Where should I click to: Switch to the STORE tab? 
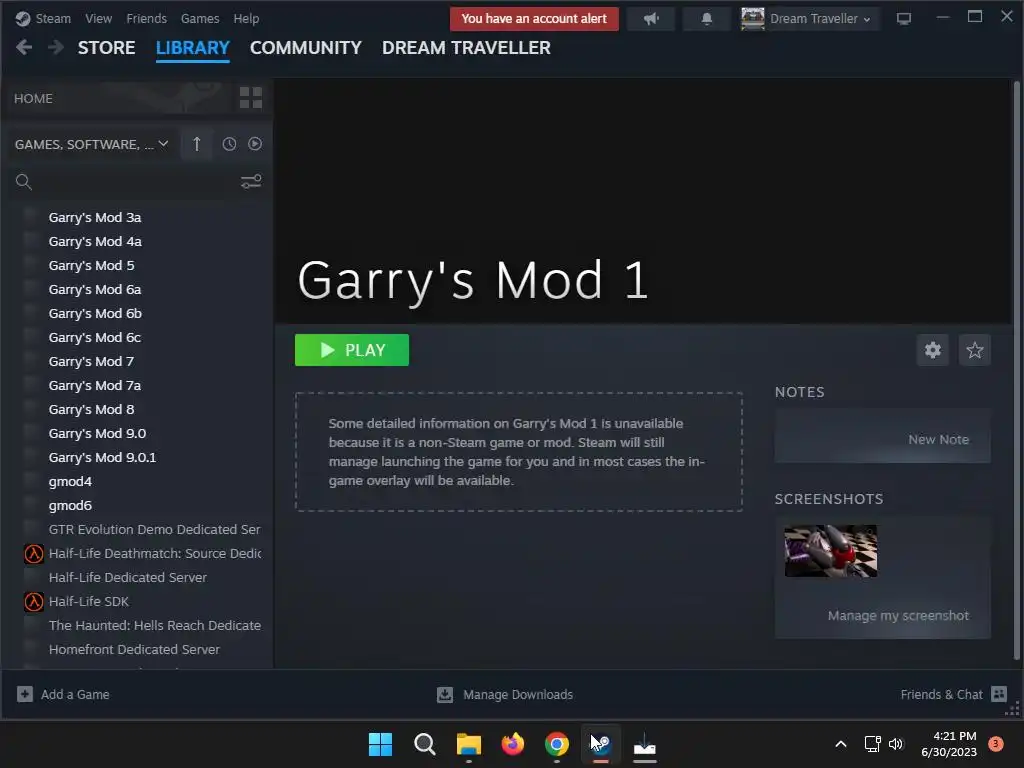pos(106,48)
